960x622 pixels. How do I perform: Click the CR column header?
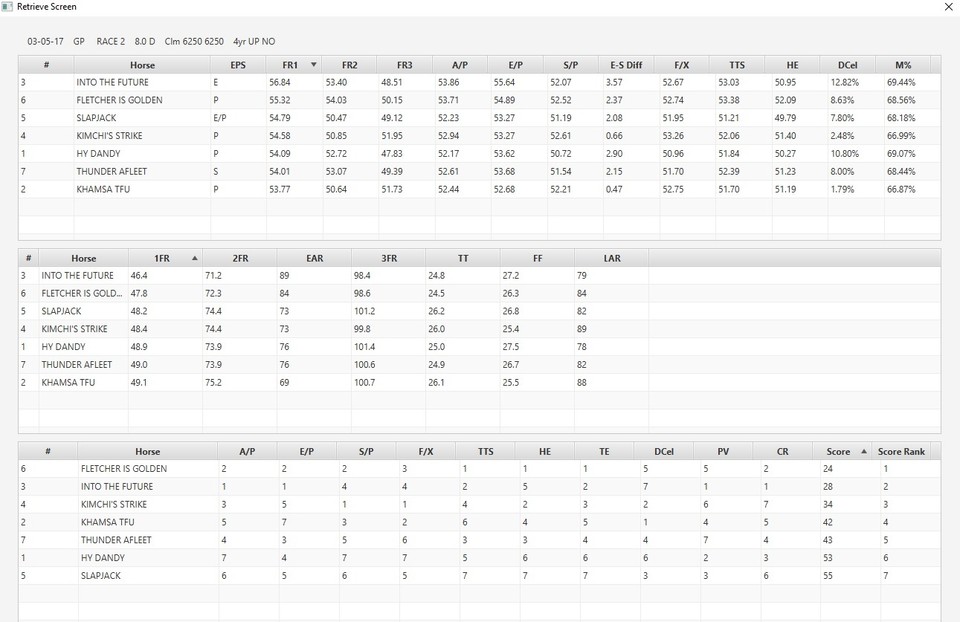coord(782,452)
